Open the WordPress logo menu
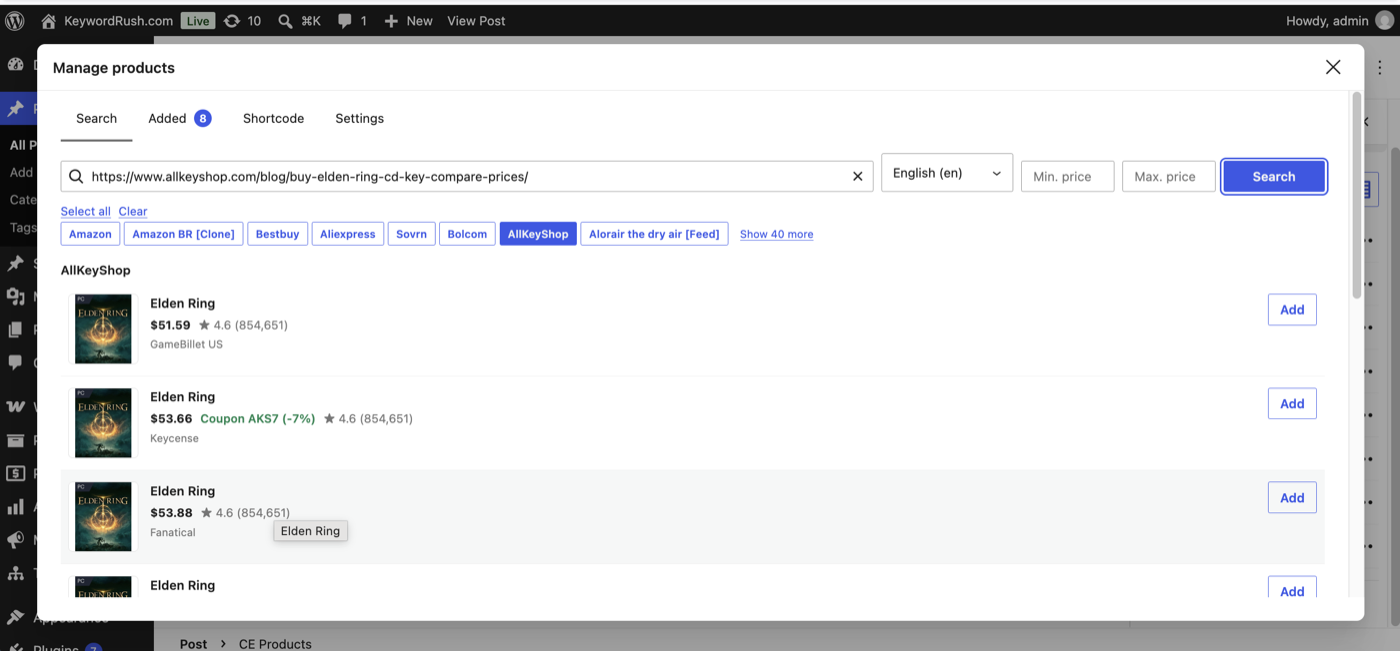This screenshot has width=1400, height=651. coord(15,20)
